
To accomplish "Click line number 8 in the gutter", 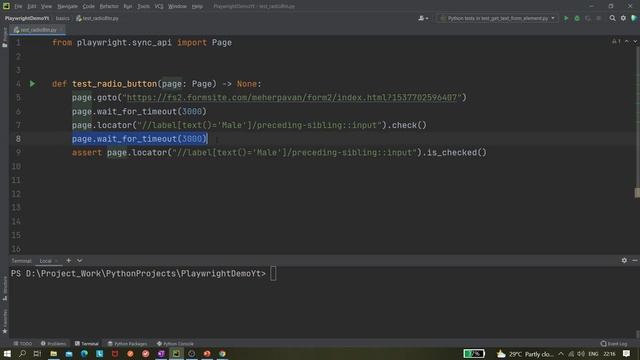I will [18, 139].
